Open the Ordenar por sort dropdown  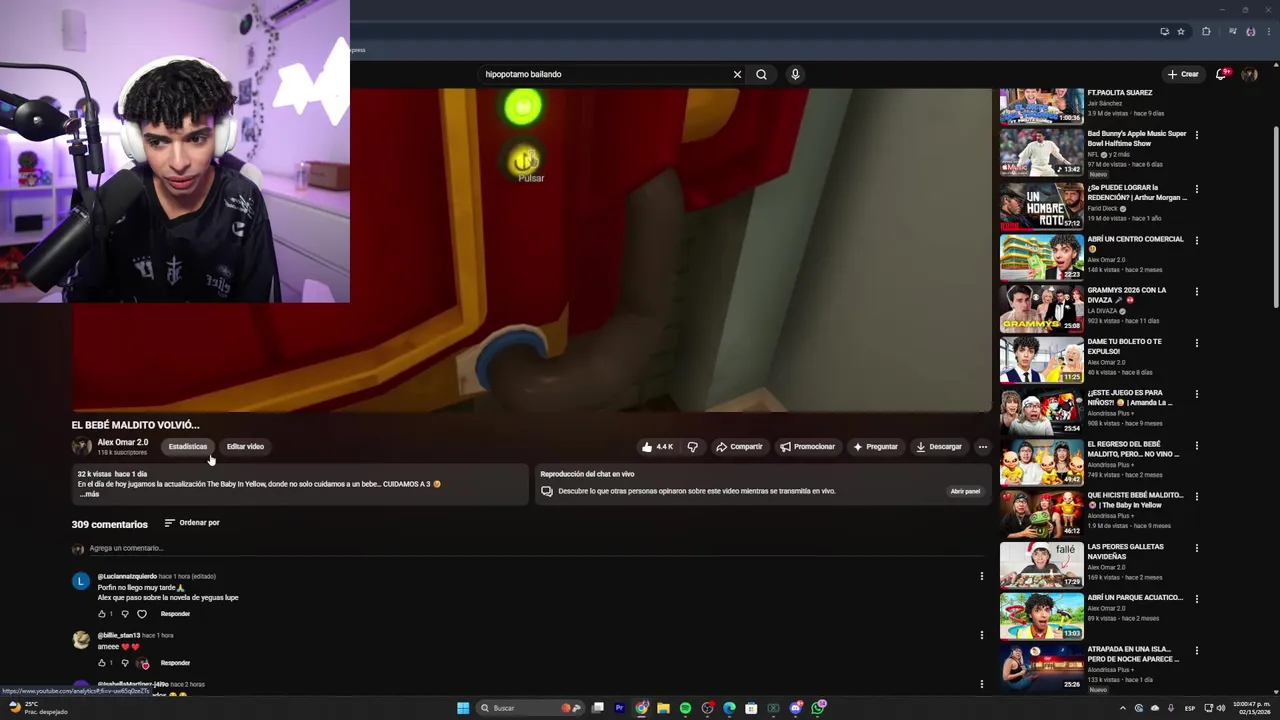192,523
